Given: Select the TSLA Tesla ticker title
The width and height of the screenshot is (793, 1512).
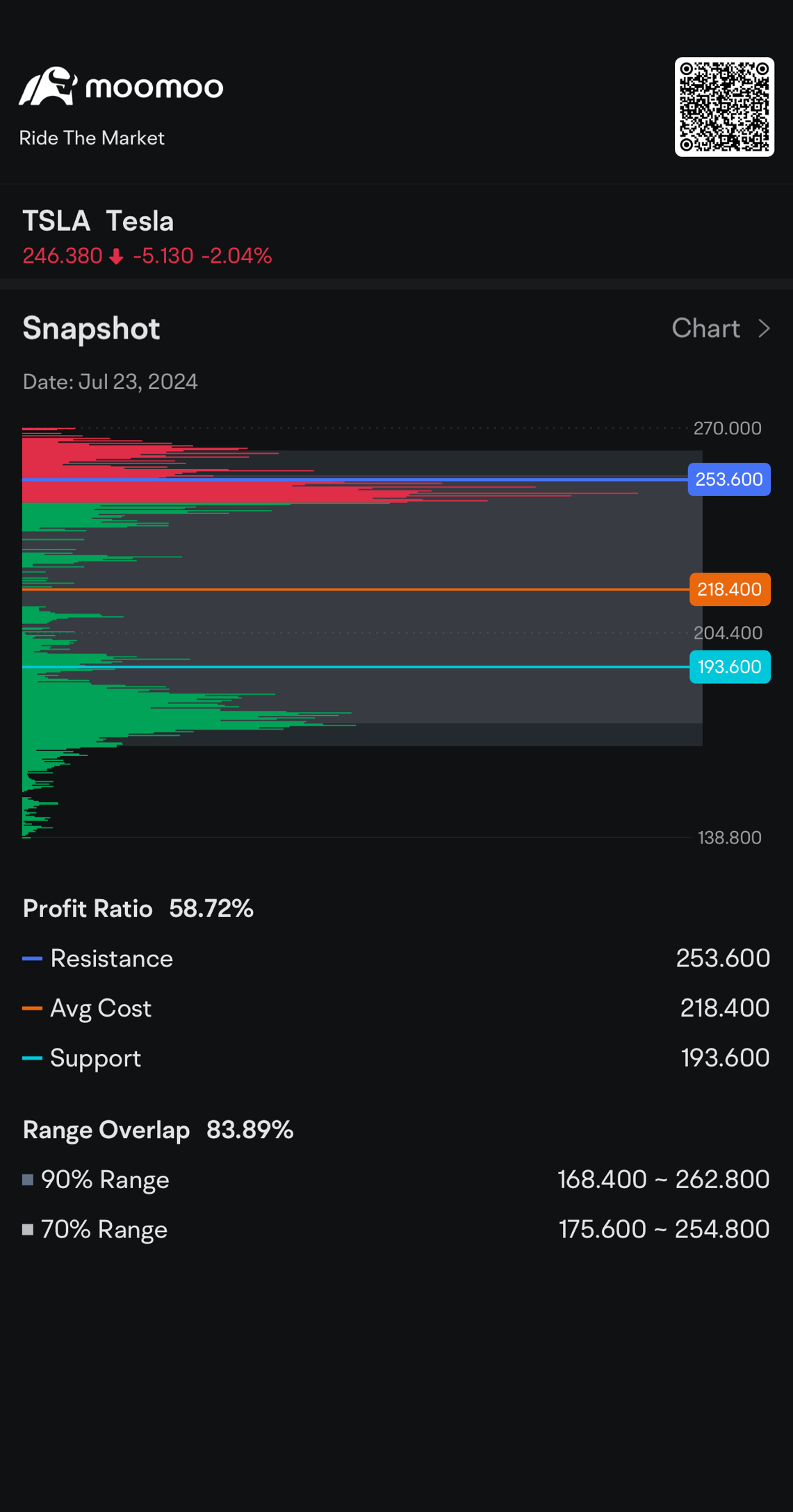Looking at the screenshot, I should (98, 222).
